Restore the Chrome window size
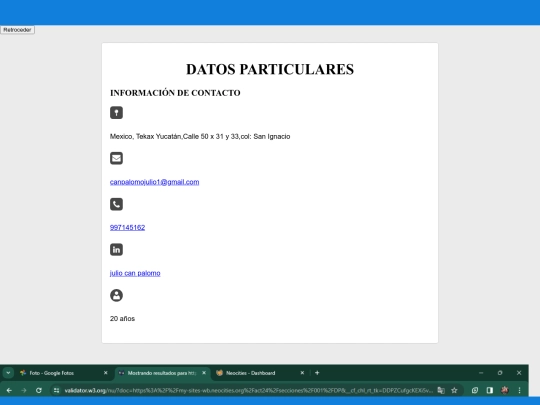Screen dimensions: 540x405 click(x=500, y=373)
